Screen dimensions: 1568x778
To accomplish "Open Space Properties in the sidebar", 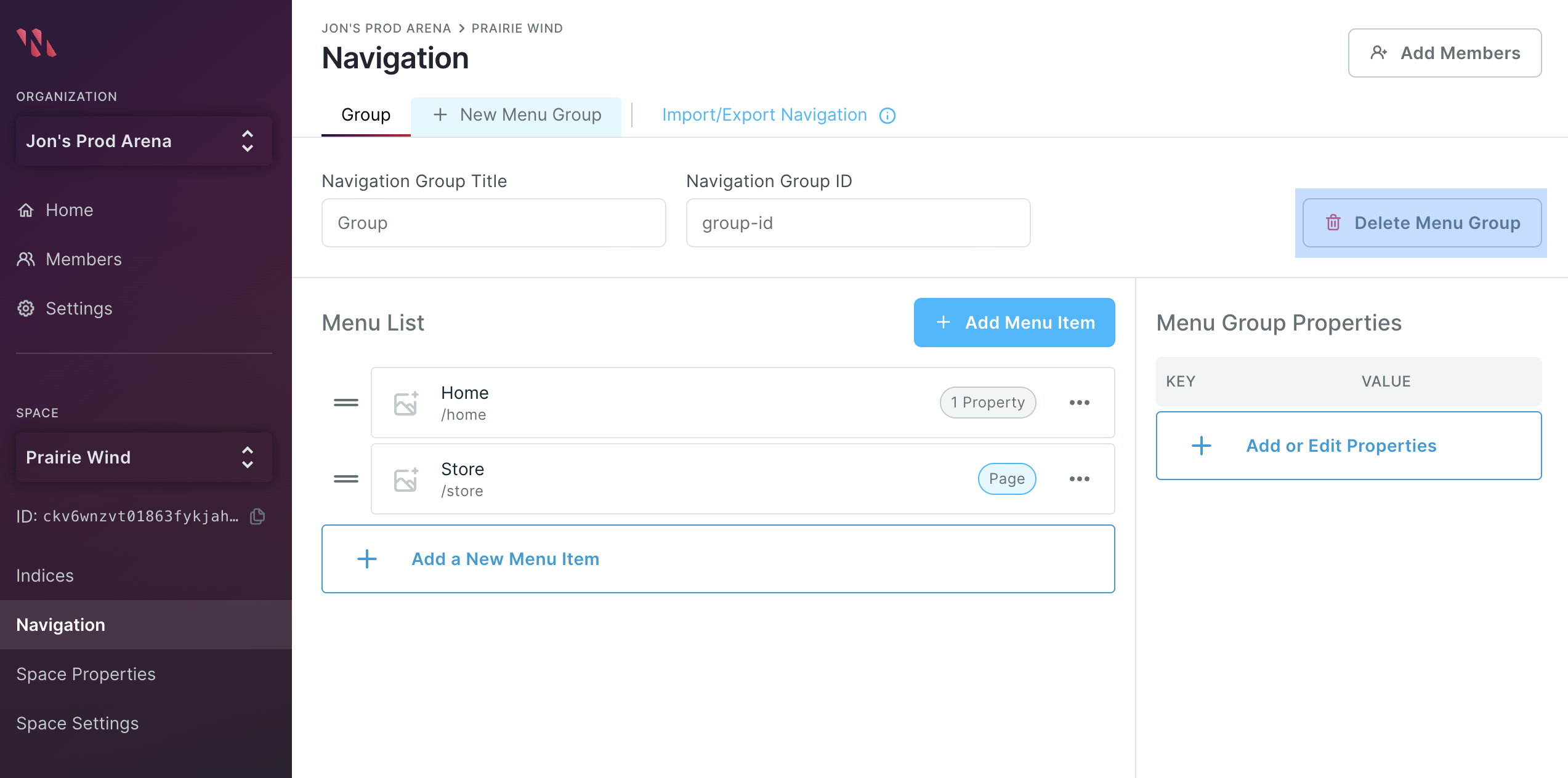I will click(x=86, y=674).
